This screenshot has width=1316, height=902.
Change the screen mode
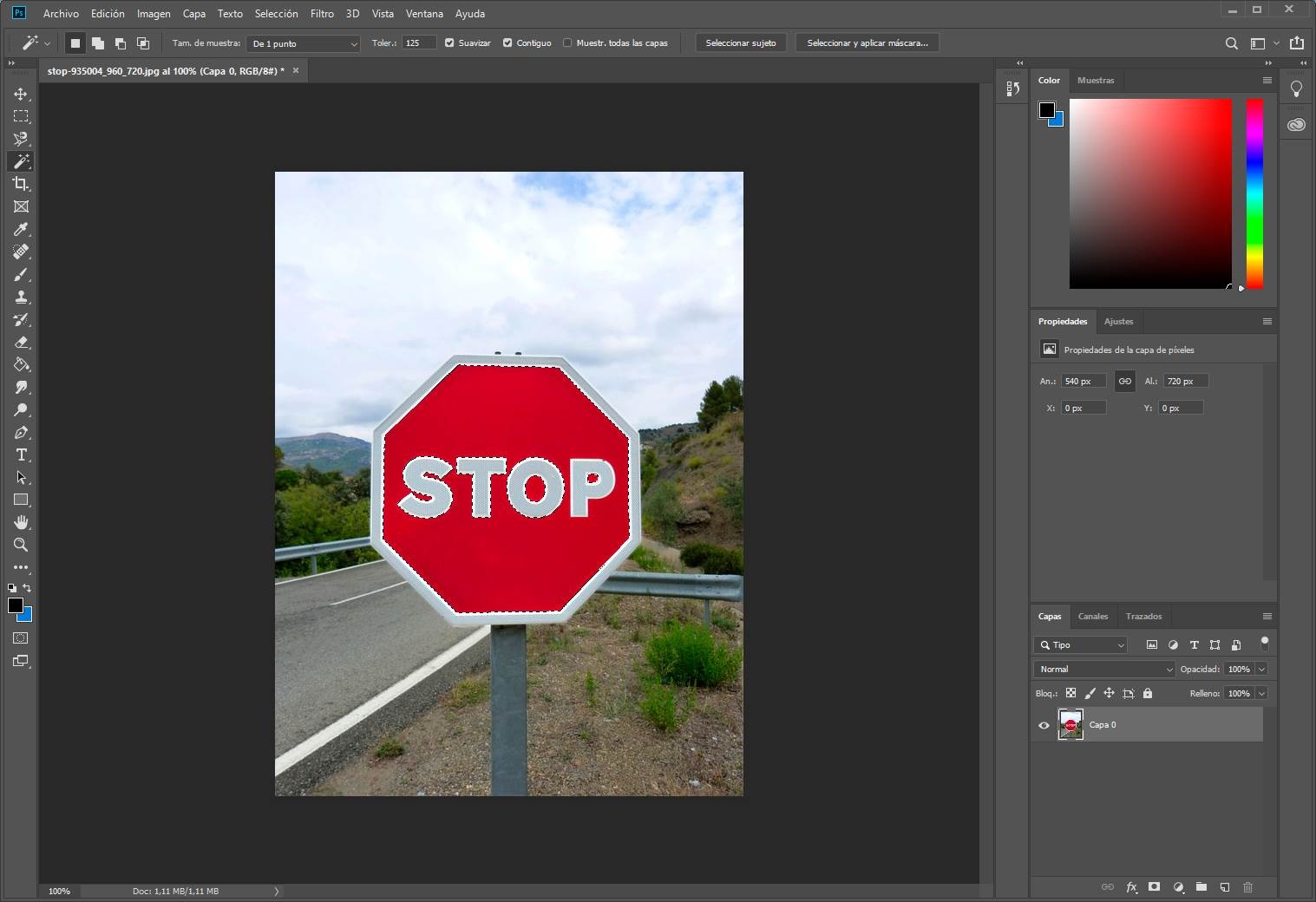(x=21, y=661)
